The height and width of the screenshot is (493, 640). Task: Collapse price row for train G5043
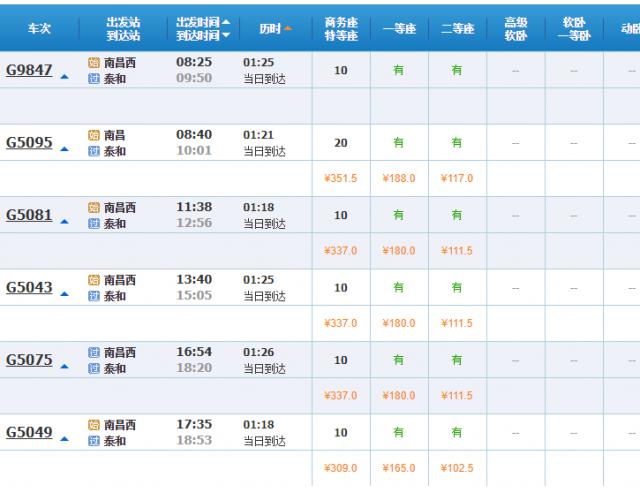click(x=64, y=294)
